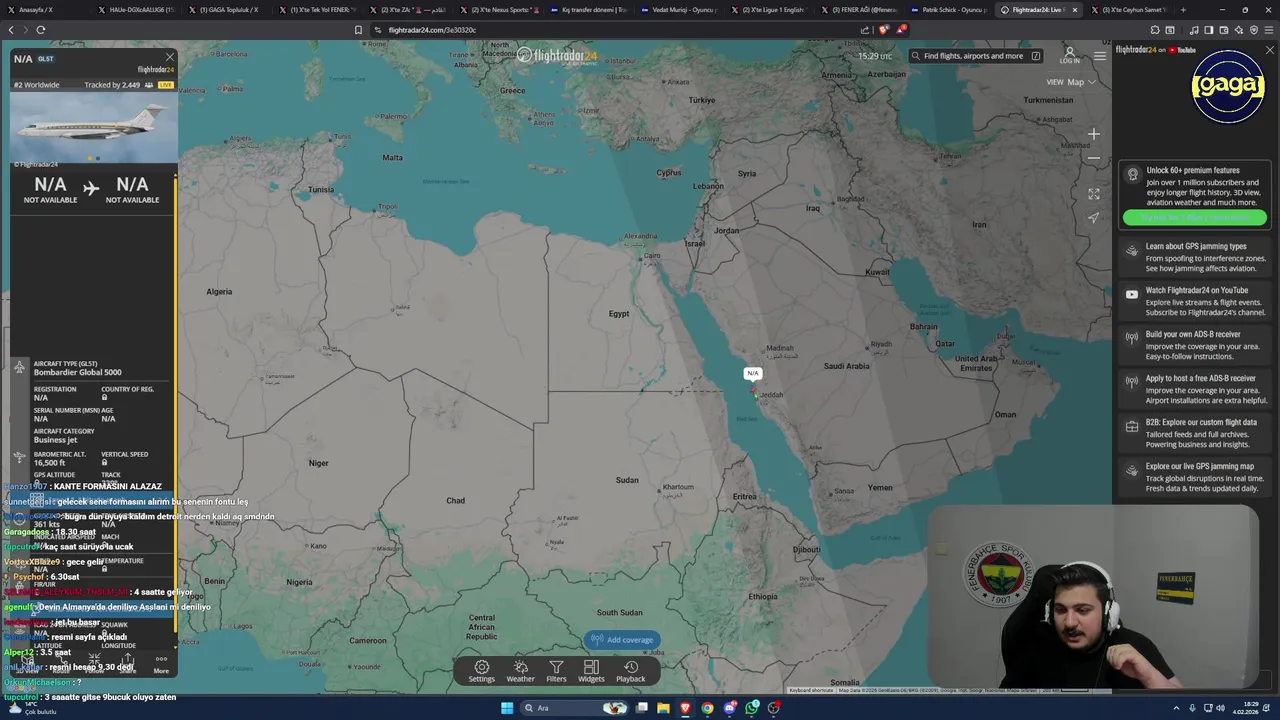Screen dimensions: 1280x720
Task: Switch to the X'te Ceyhun Samet tab
Action: pos(1129,9)
